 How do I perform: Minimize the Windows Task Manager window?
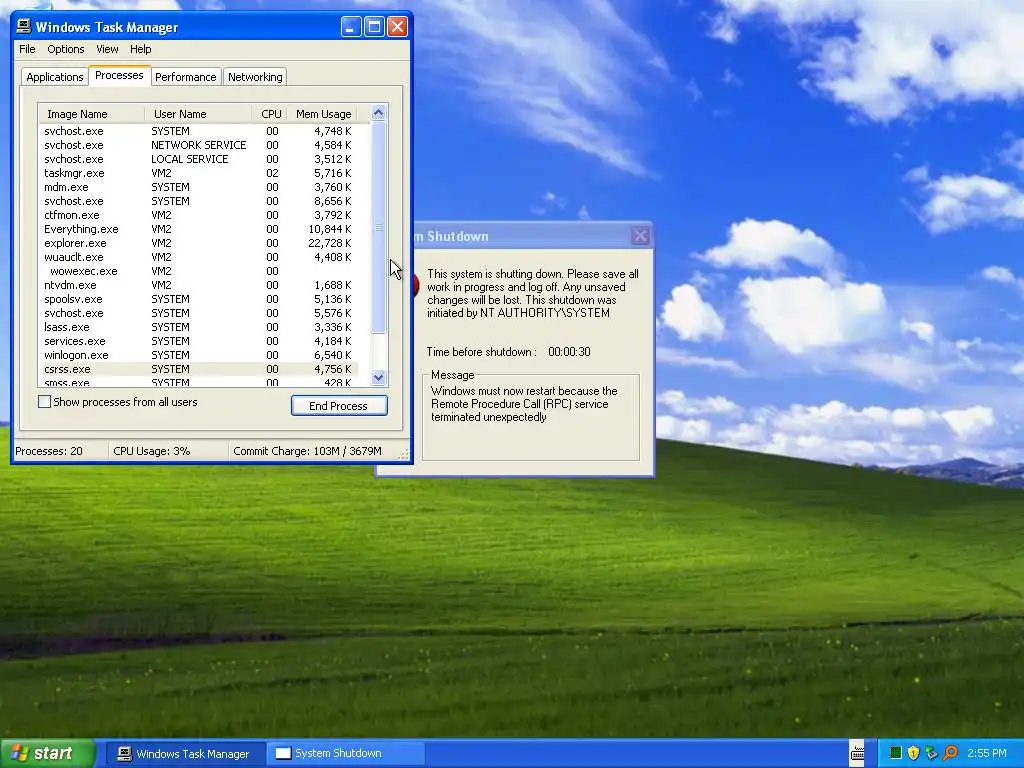tap(351, 27)
